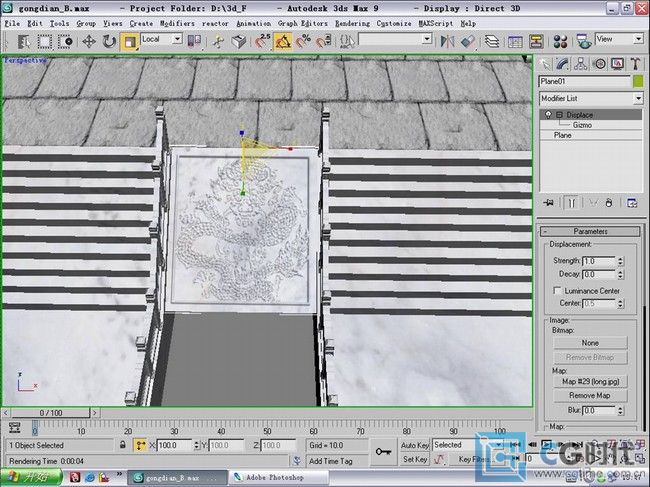Activate the Select and Move tool
This screenshot has height=487, width=650.
(89, 42)
